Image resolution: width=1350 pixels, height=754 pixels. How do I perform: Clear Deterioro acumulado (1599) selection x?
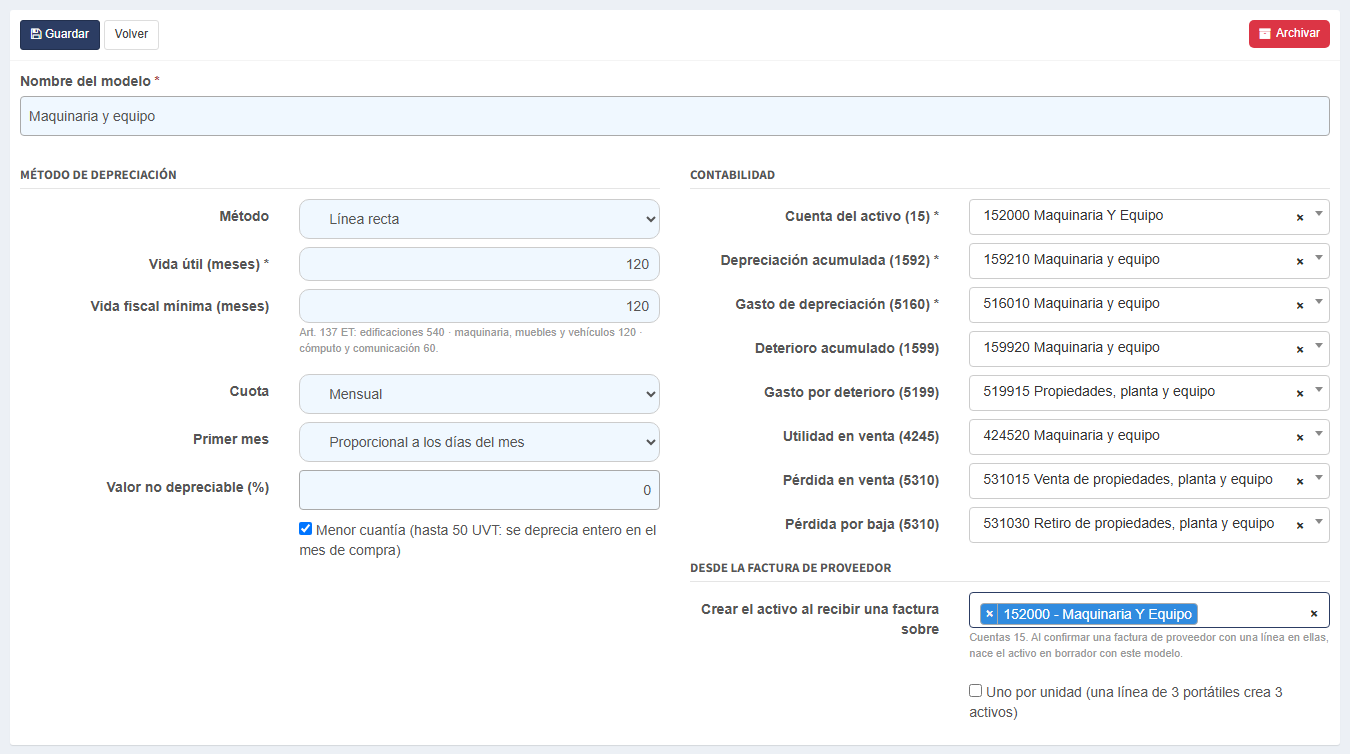tap(1300, 349)
